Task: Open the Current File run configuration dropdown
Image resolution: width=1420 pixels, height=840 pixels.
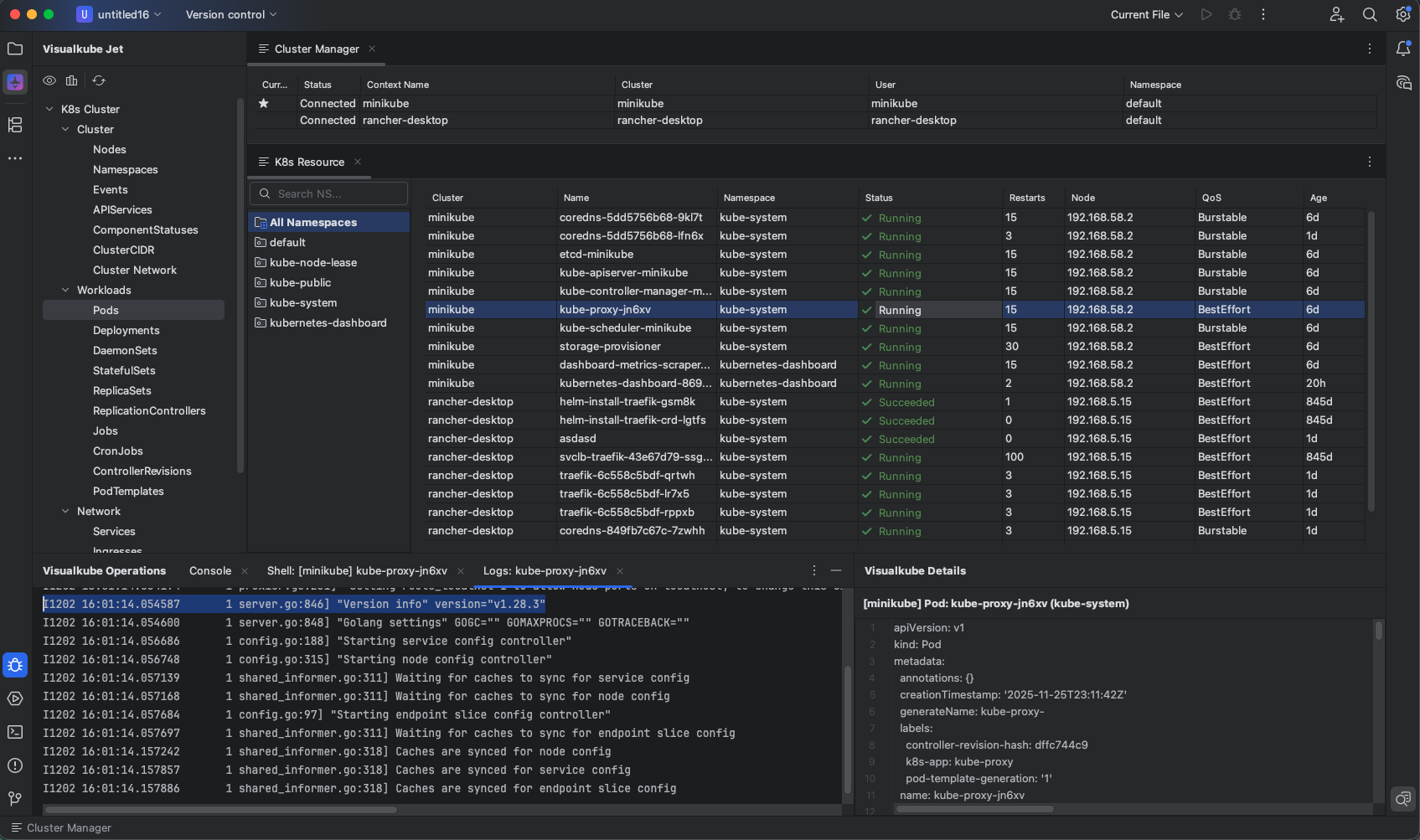Action: 1146,14
